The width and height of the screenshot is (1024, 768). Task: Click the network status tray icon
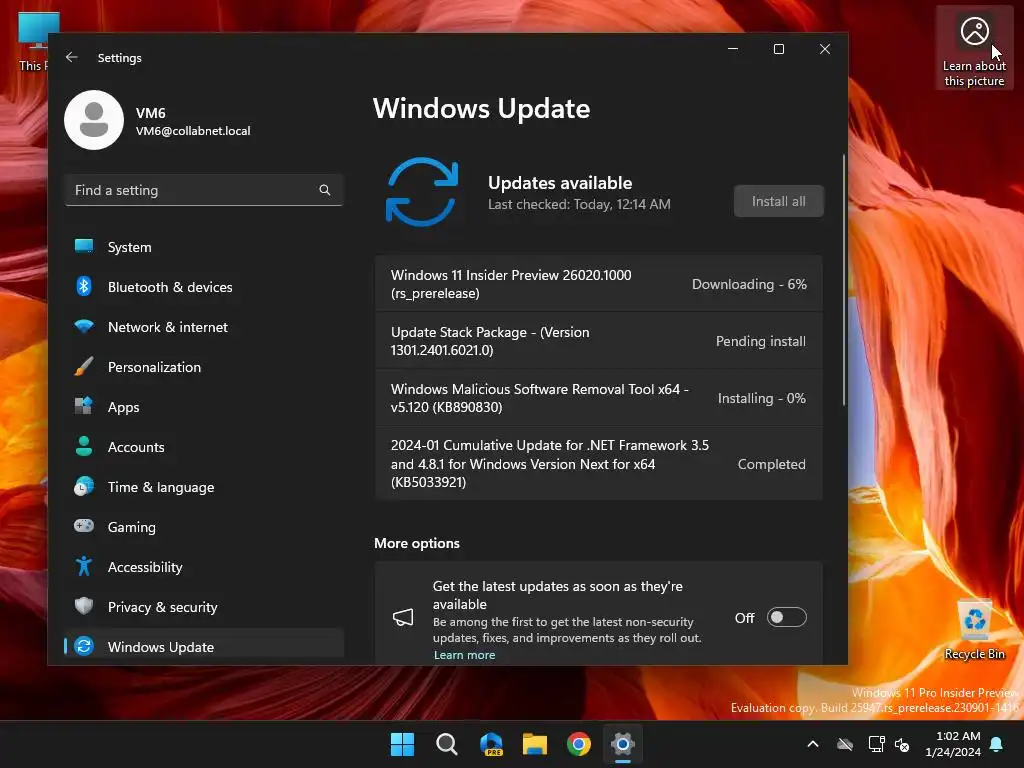[876, 744]
